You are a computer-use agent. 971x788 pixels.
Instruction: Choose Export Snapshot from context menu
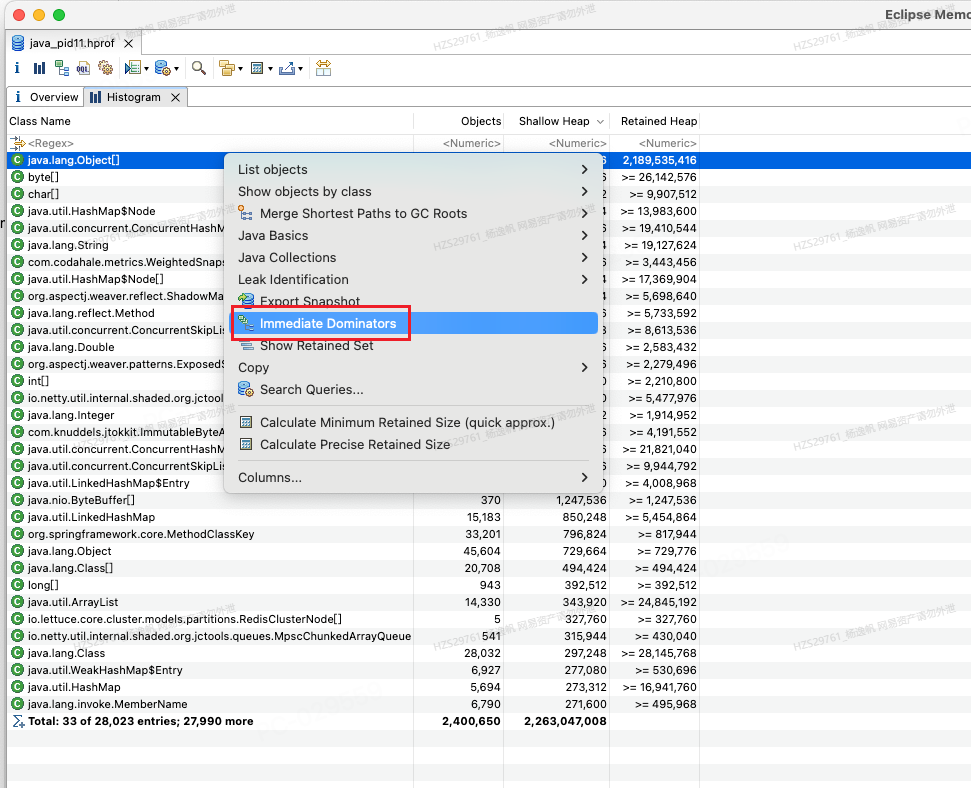pyautogui.click(x=413, y=302)
